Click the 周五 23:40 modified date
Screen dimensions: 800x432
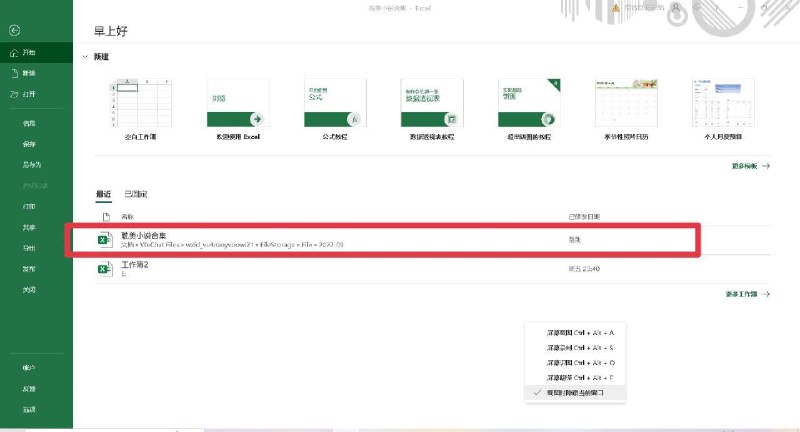(584, 269)
